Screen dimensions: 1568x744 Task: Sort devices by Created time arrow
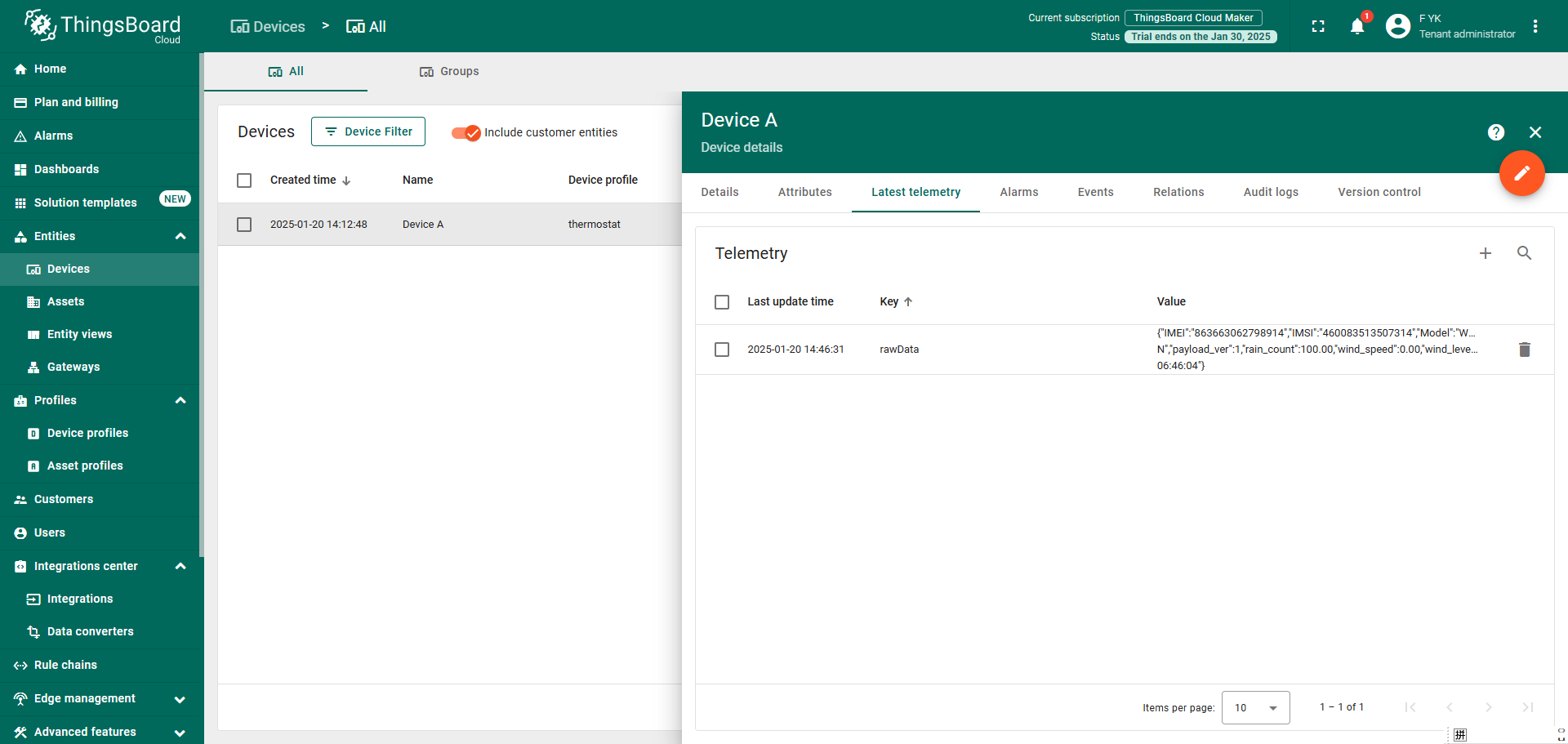(x=346, y=180)
